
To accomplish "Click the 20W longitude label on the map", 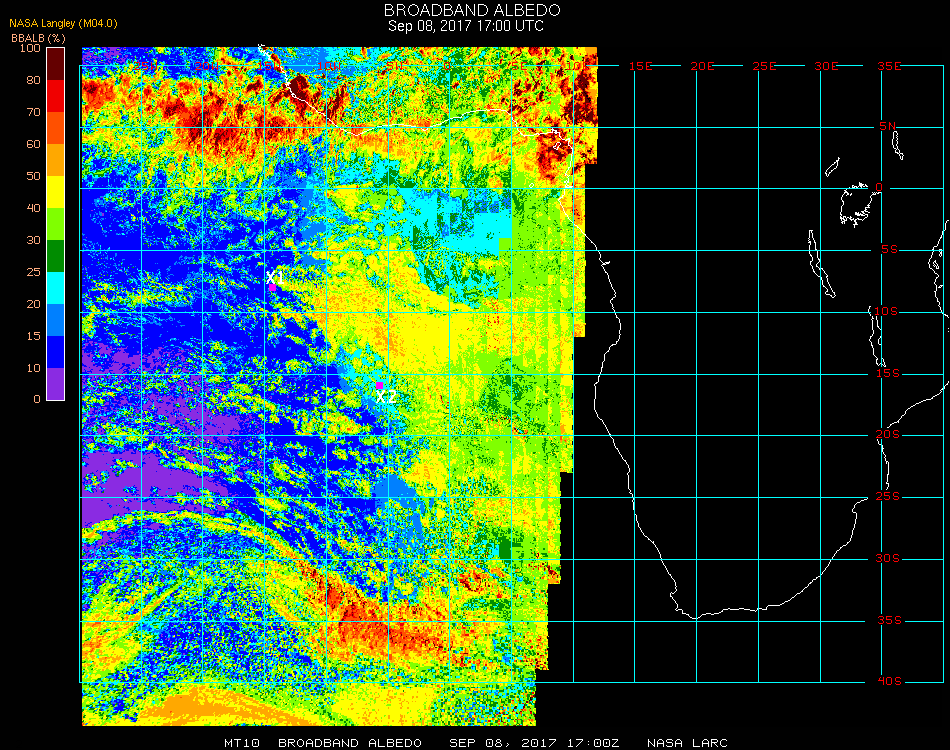I will pyautogui.click(x=207, y=66).
